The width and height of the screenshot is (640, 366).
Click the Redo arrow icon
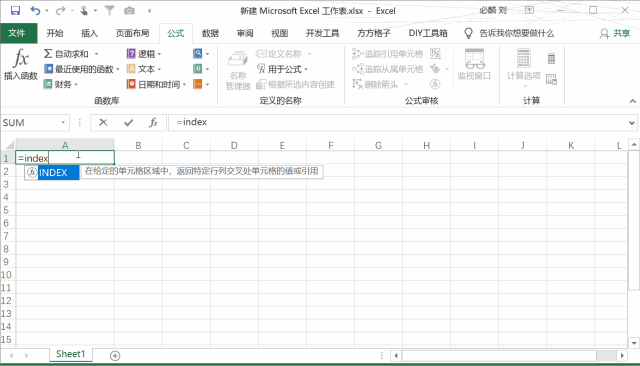pos(60,11)
